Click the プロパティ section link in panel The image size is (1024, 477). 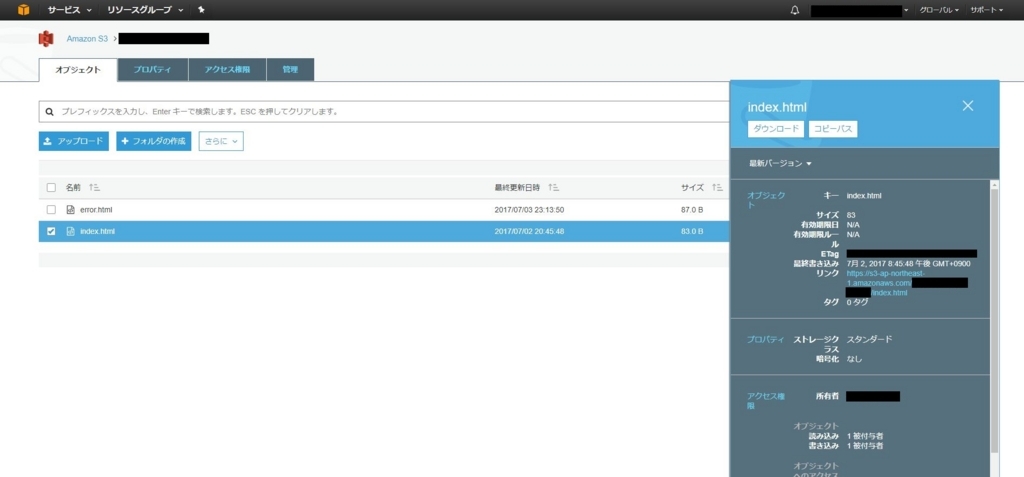(x=765, y=340)
